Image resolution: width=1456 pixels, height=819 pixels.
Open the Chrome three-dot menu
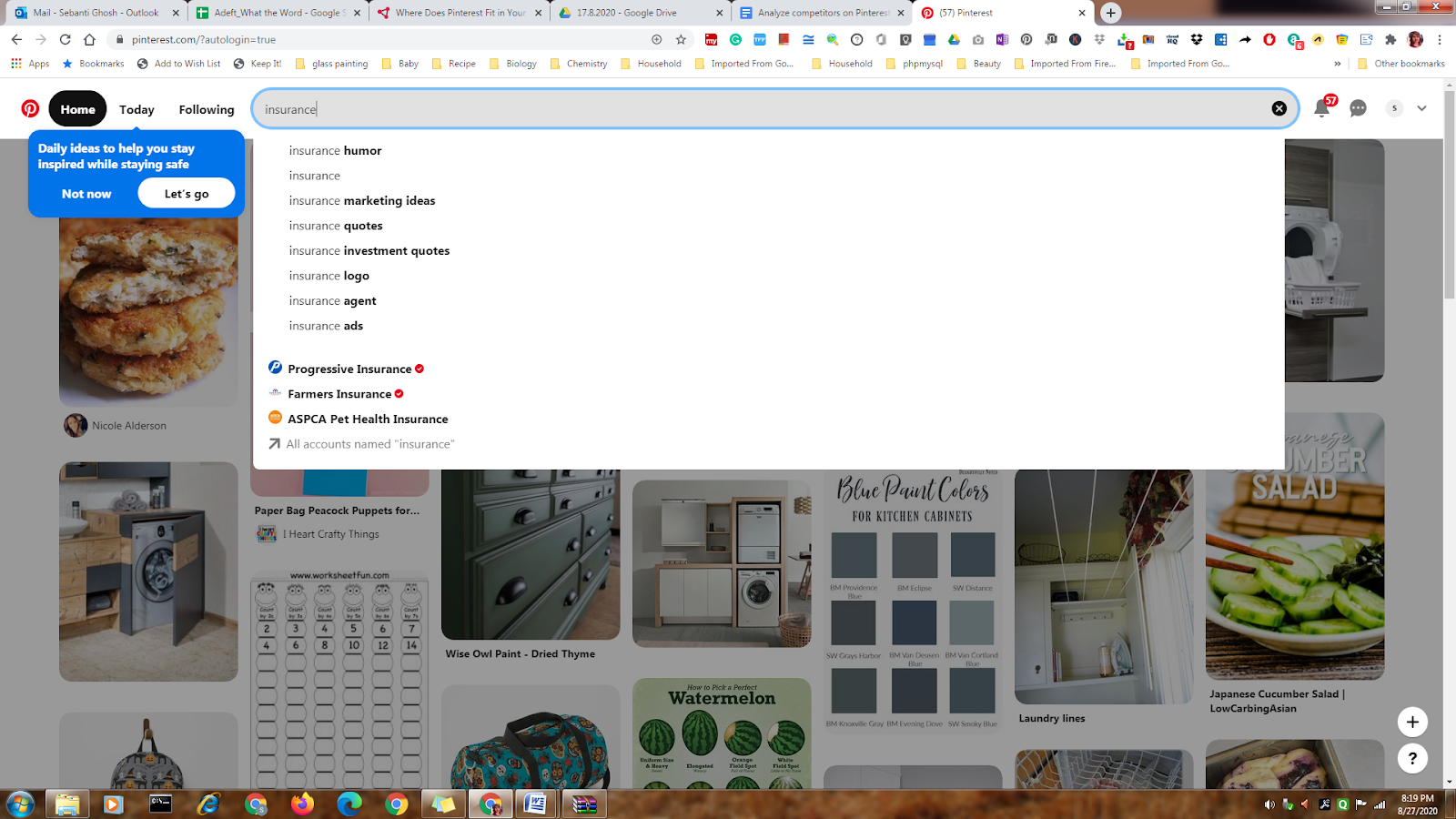point(1440,39)
